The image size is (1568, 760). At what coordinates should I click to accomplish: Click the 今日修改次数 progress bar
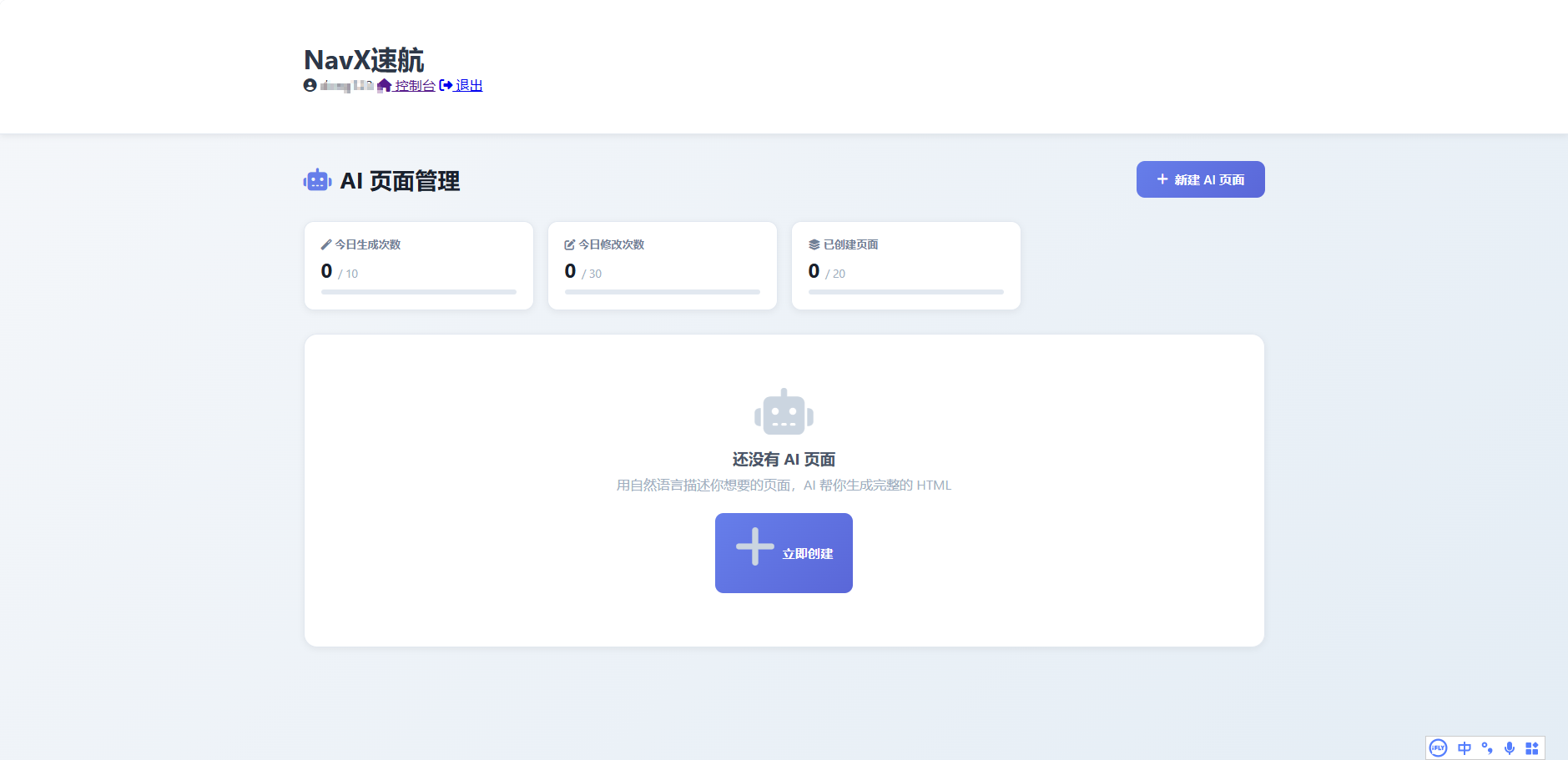click(x=663, y=292)
